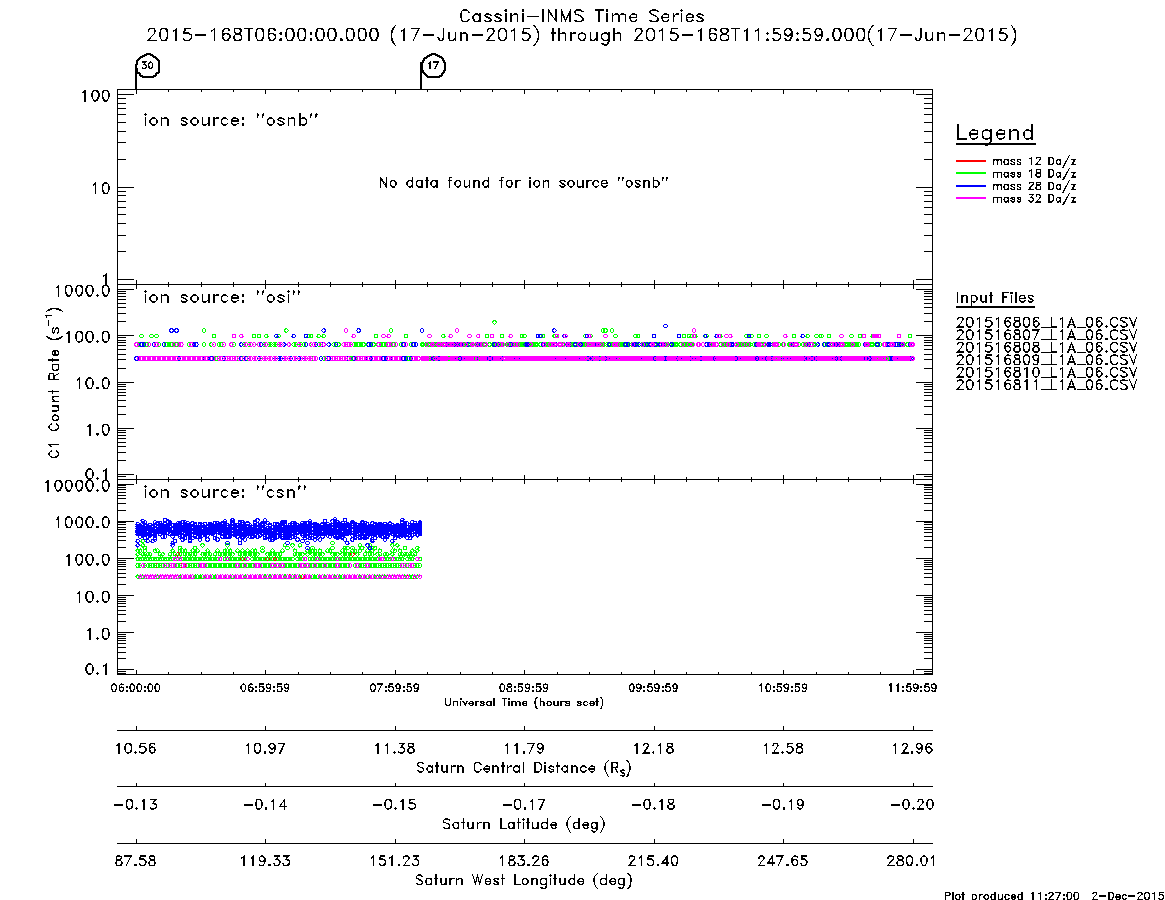This screenshot has width=1165, height=900.
Task: Click the 10:59:59 time tick label
Action: click(x=783, y=688)
